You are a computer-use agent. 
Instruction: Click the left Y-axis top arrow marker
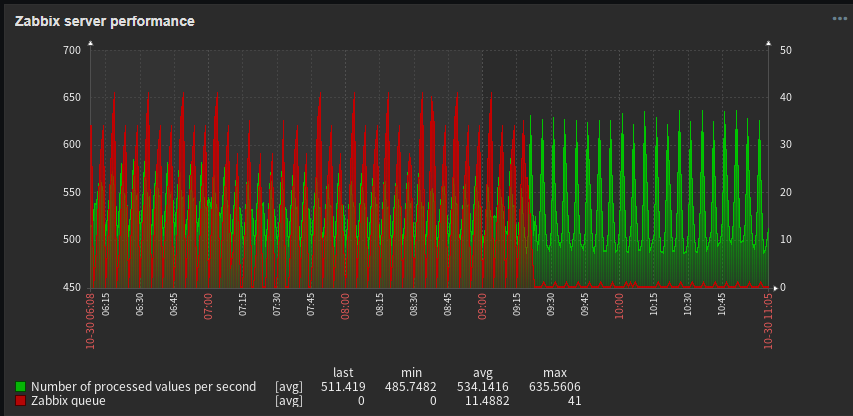[90, 43]
